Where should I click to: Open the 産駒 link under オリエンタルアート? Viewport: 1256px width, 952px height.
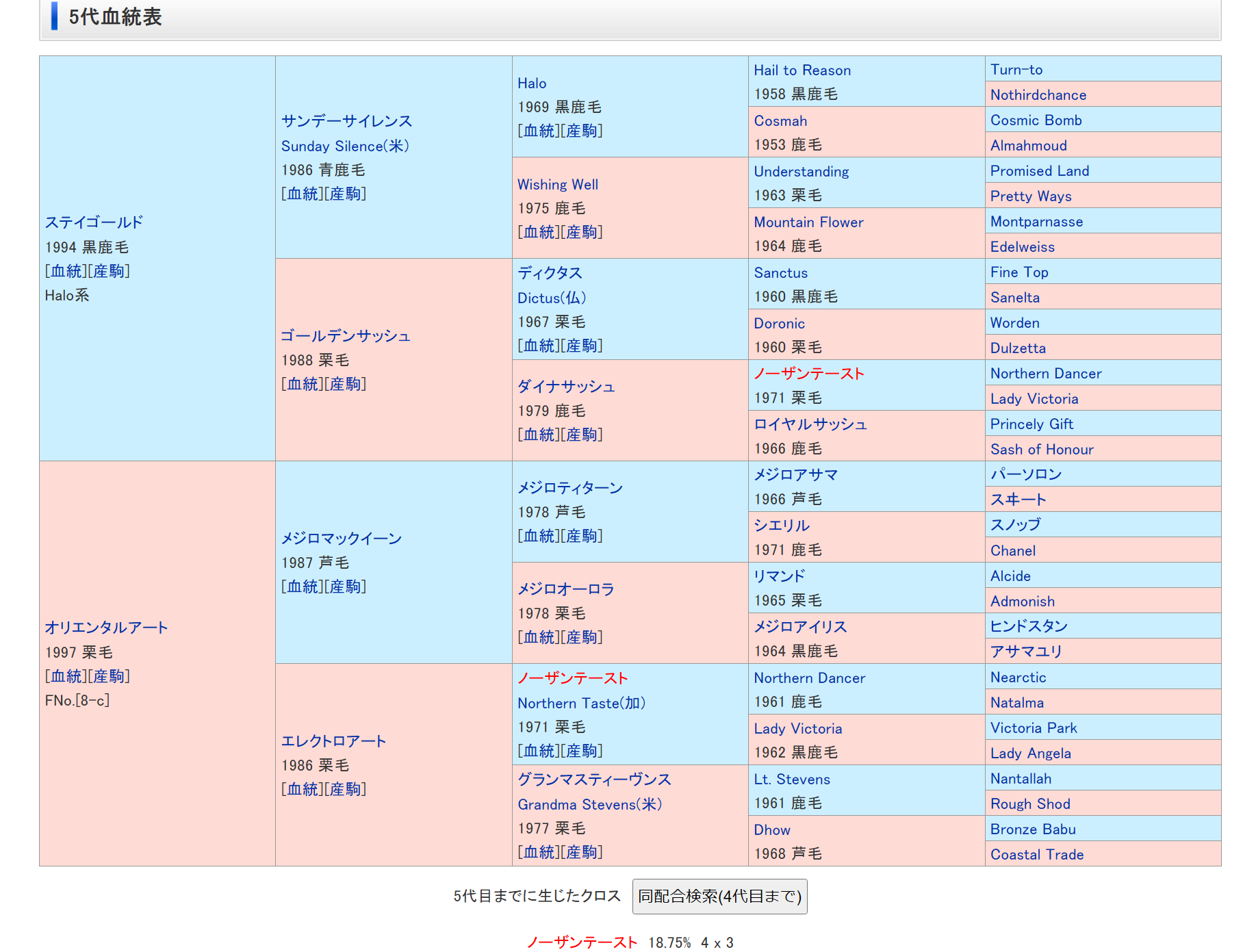click(109, 676)
